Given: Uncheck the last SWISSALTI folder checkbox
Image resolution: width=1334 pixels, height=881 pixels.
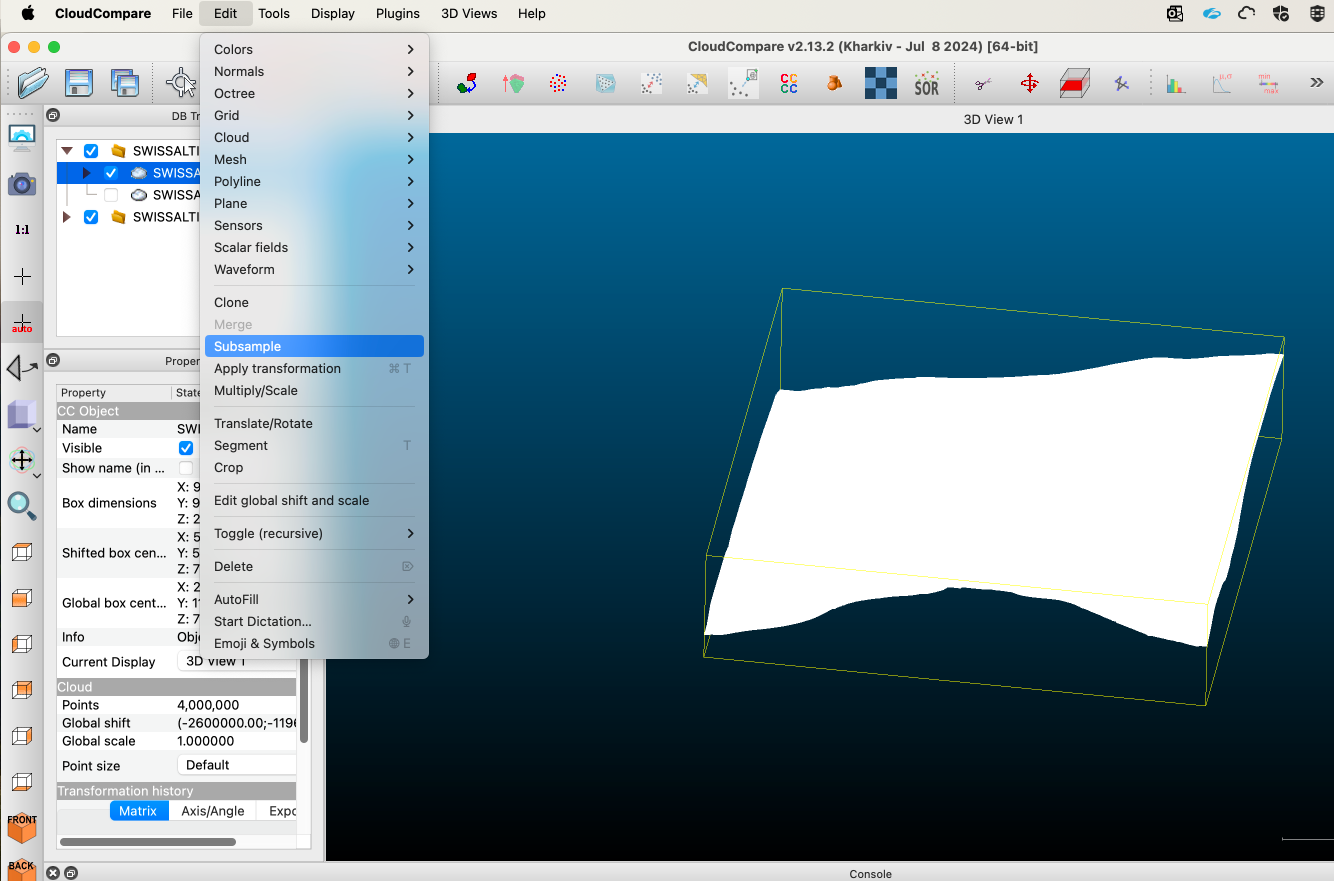Looking at the screenshot, I should 91,217.
